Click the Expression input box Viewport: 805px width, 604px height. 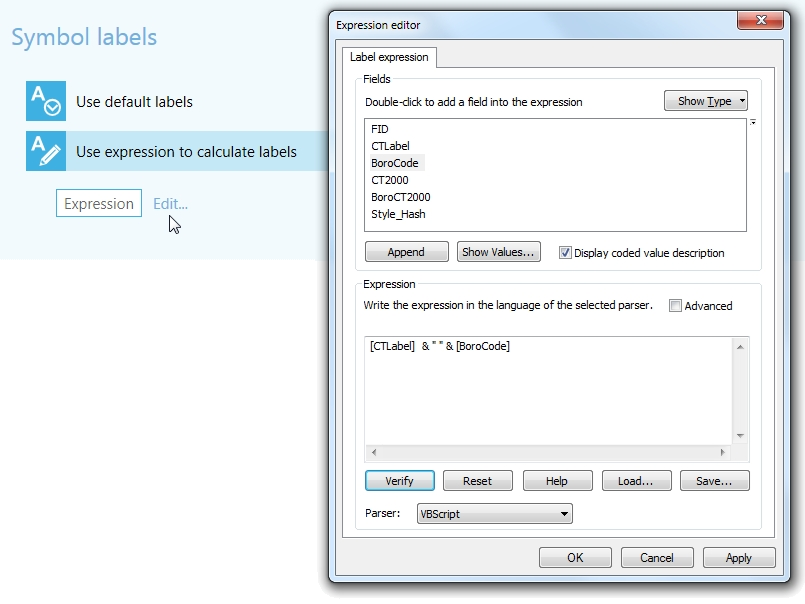99,203
